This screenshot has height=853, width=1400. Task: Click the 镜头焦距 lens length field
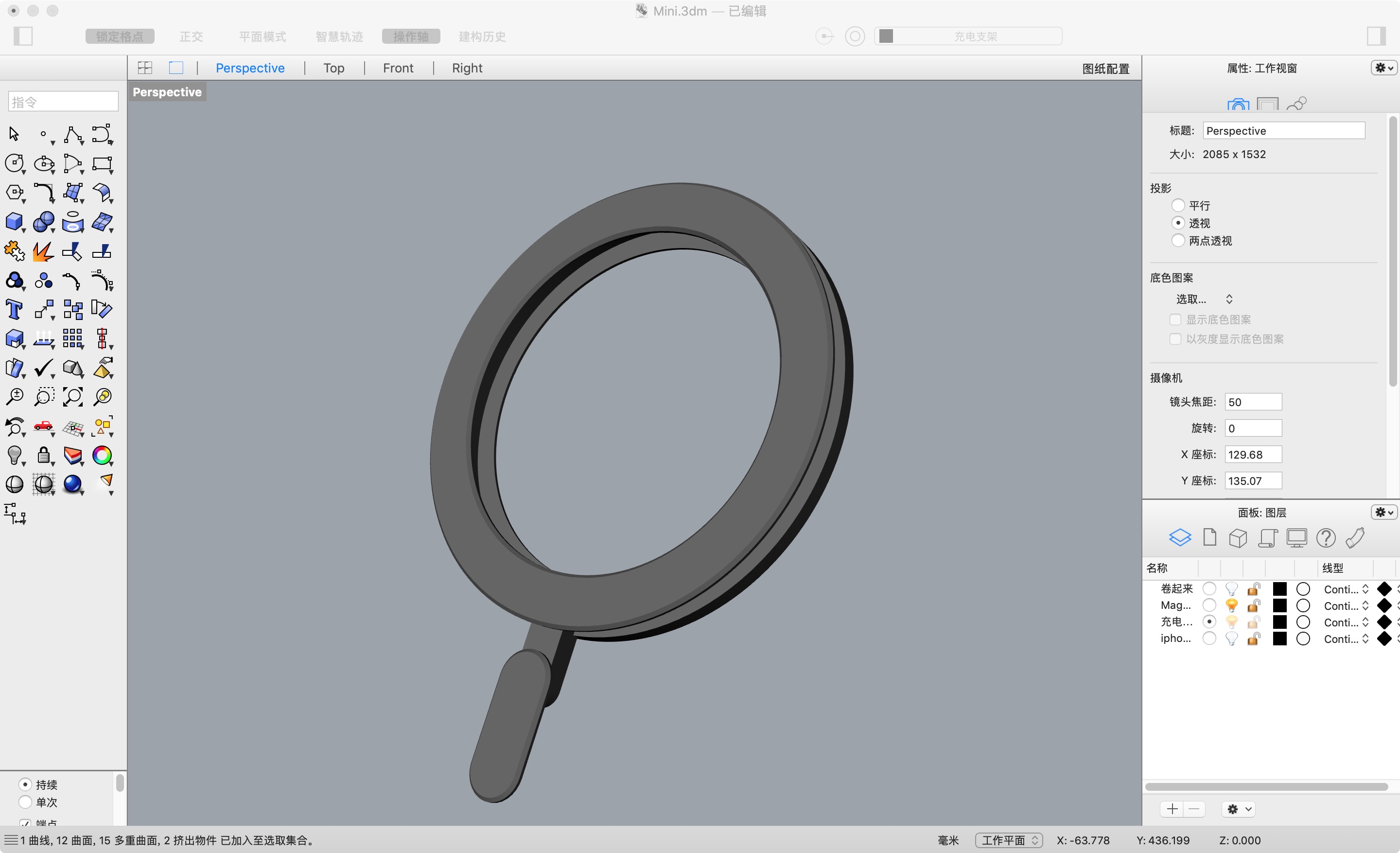tap(1252, 402)
